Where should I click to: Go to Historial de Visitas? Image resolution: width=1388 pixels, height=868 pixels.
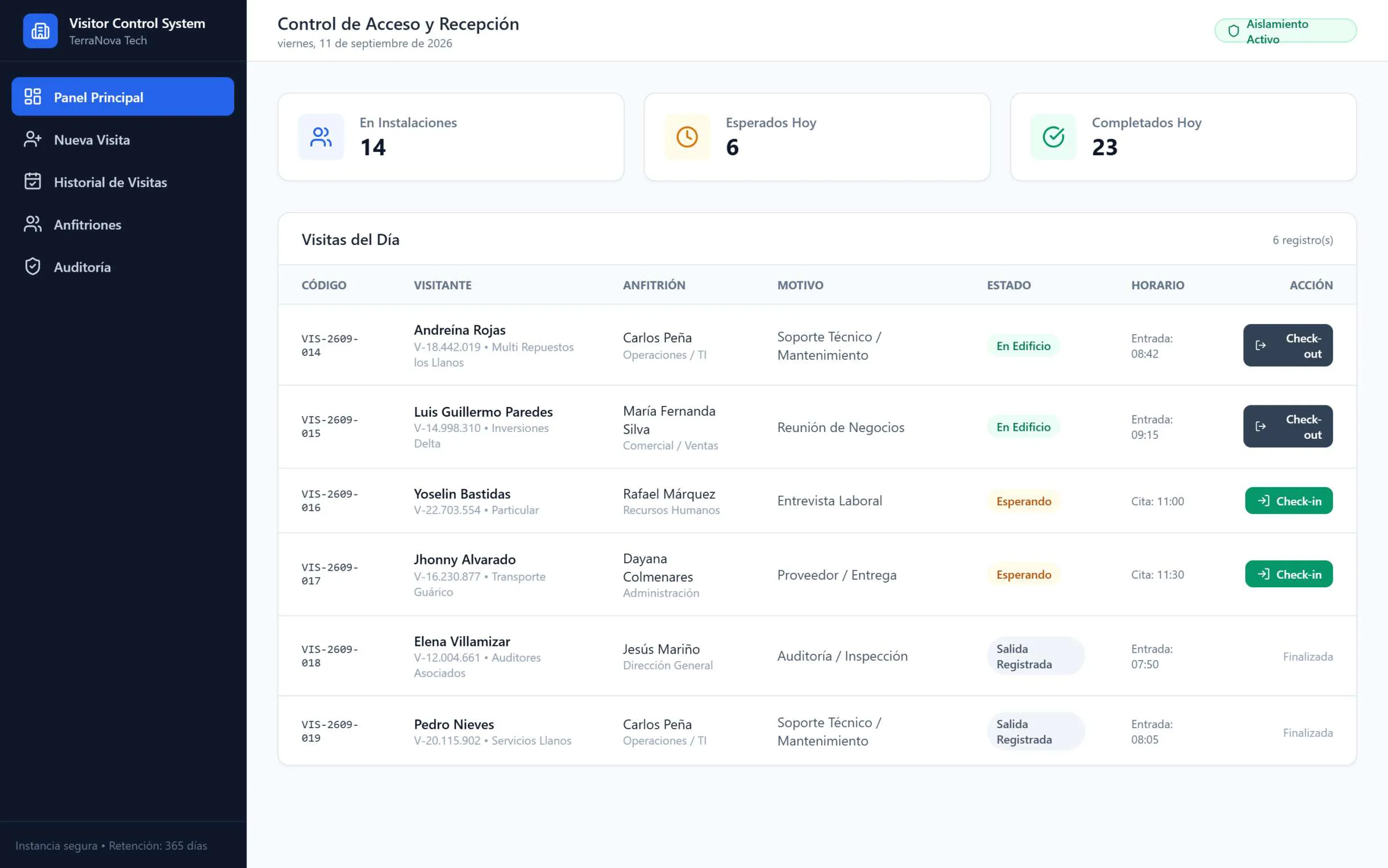tap(123, 181)
